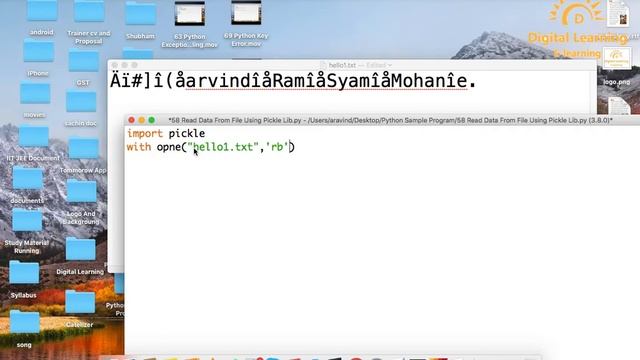
Task: Click the garbled text line in hello1.txt
Action: [x=293, y=81]
